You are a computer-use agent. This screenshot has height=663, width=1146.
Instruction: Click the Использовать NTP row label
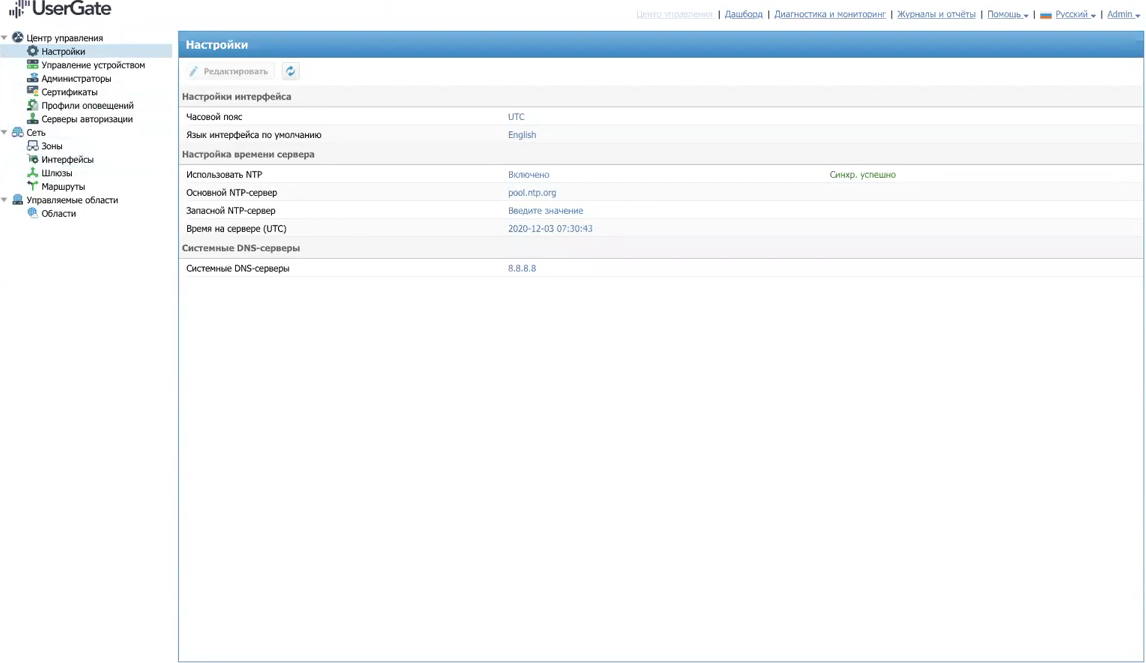pyautogui.click(x=224, y=175)
